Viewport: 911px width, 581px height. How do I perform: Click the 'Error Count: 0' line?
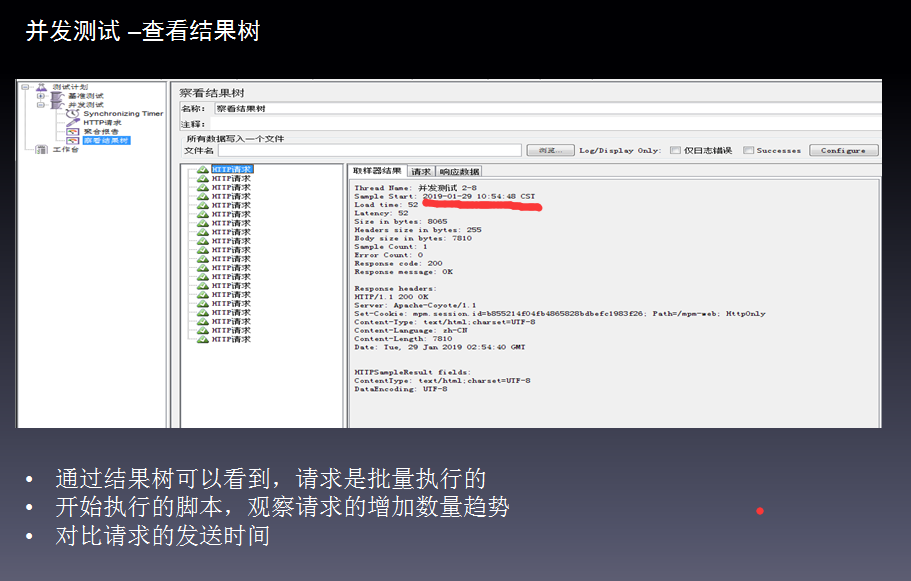pyautogui.click(x=389, y=255)
